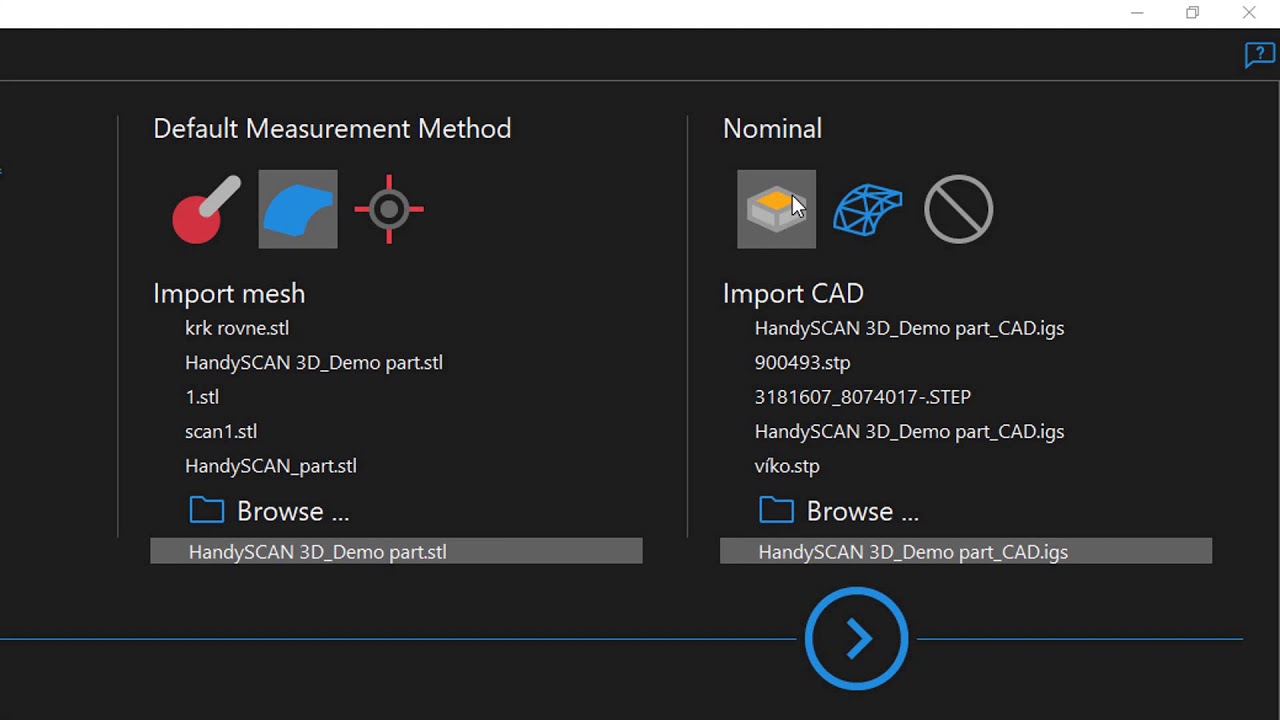Select víko.stp CAD file
The height and width of the screenshot is (720, 1280).
point(787,465)
